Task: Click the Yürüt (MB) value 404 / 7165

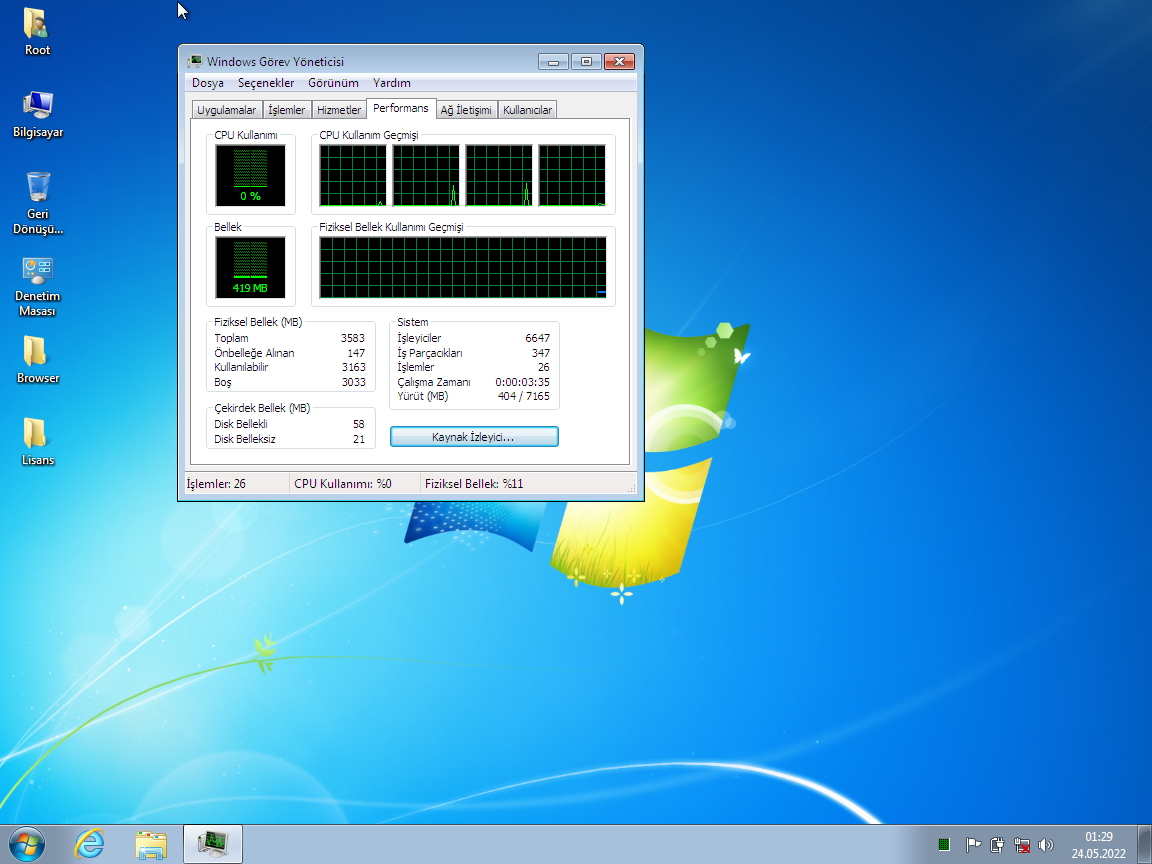Action: [x=523, y=396]
